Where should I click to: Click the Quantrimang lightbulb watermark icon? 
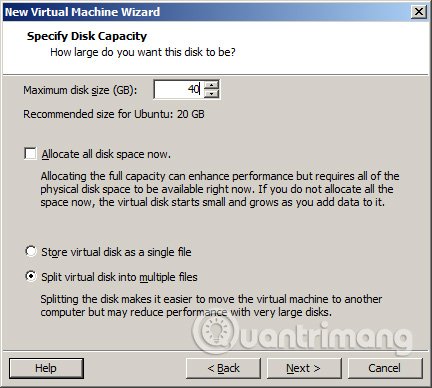tap(215, 332)
